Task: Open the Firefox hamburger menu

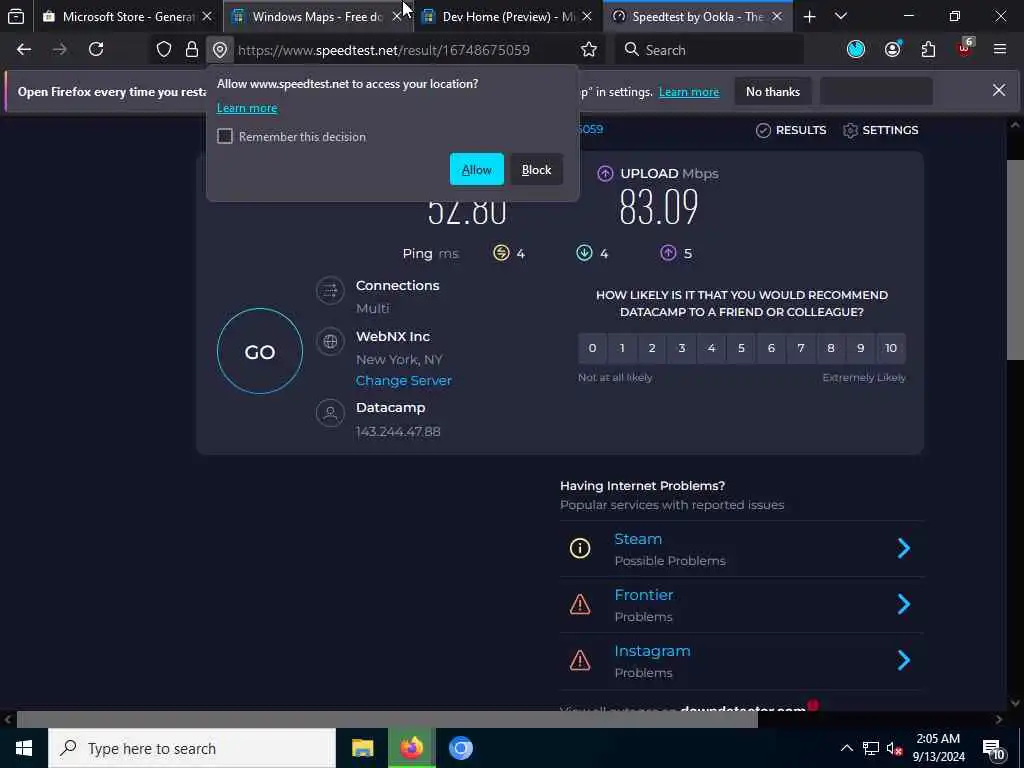Action: tap(1000, 50)
